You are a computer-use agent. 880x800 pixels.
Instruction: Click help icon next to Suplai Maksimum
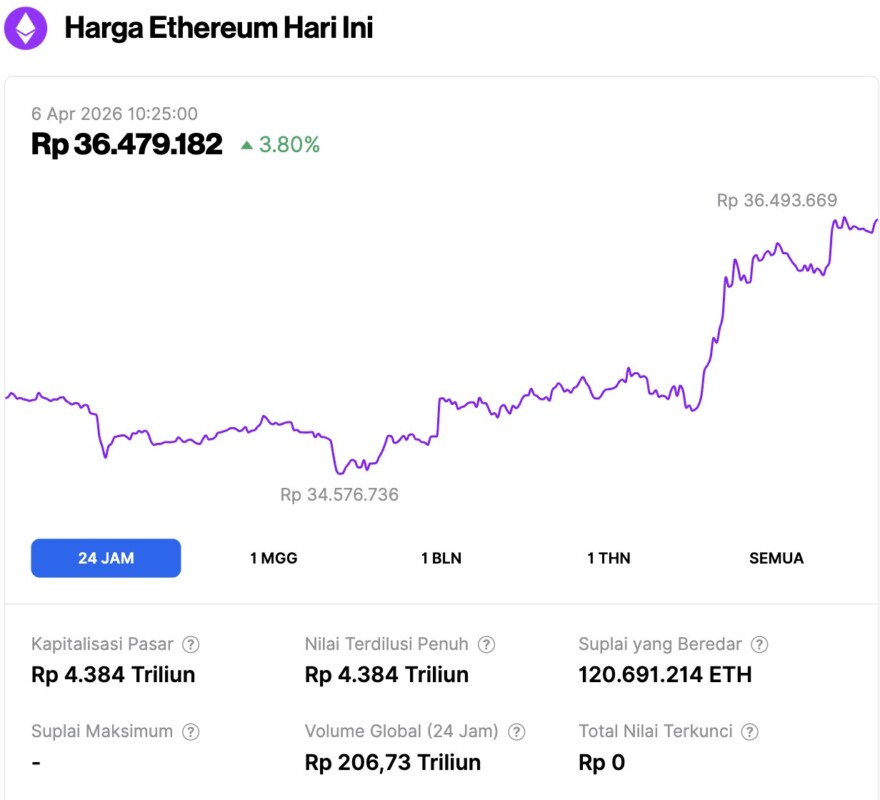pyautogui.click(x=190, y=732)
